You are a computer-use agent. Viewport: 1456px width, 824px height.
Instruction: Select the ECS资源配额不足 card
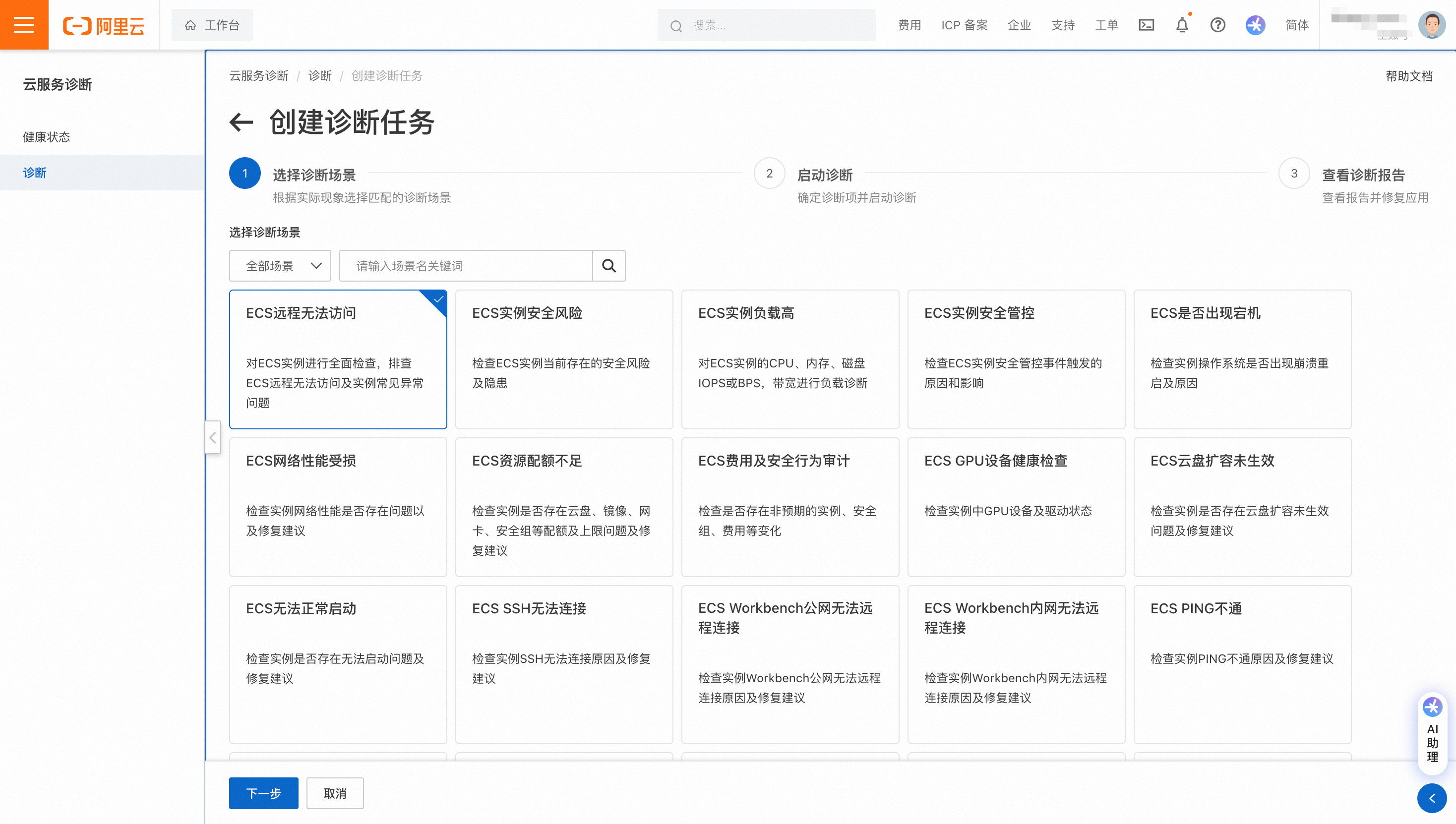coord(564,507)
